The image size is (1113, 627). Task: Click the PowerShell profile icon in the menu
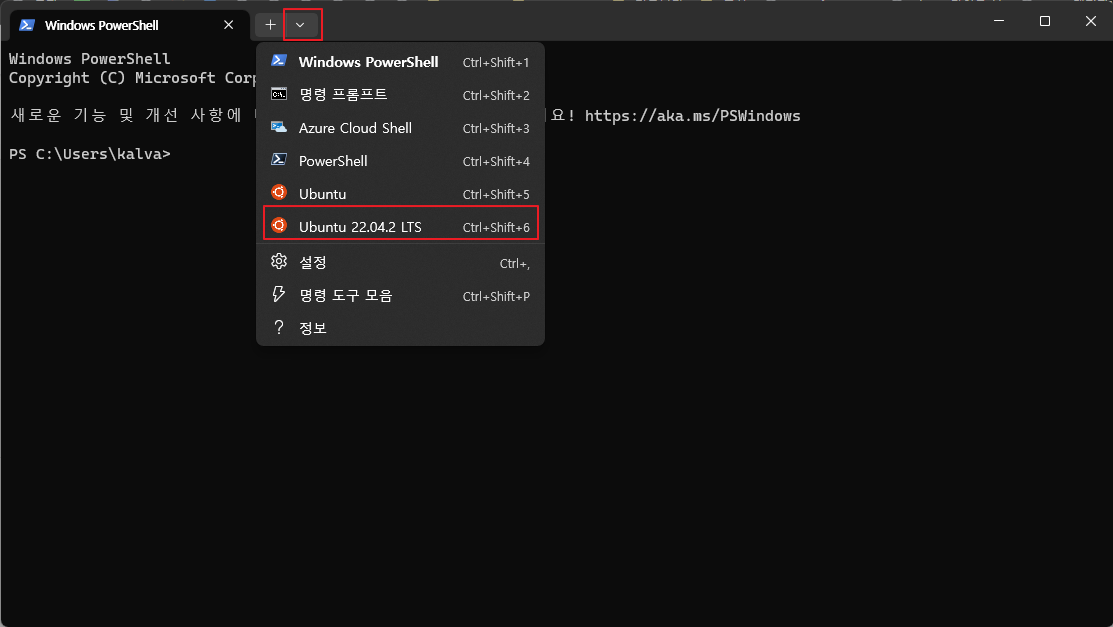(279, 160)
